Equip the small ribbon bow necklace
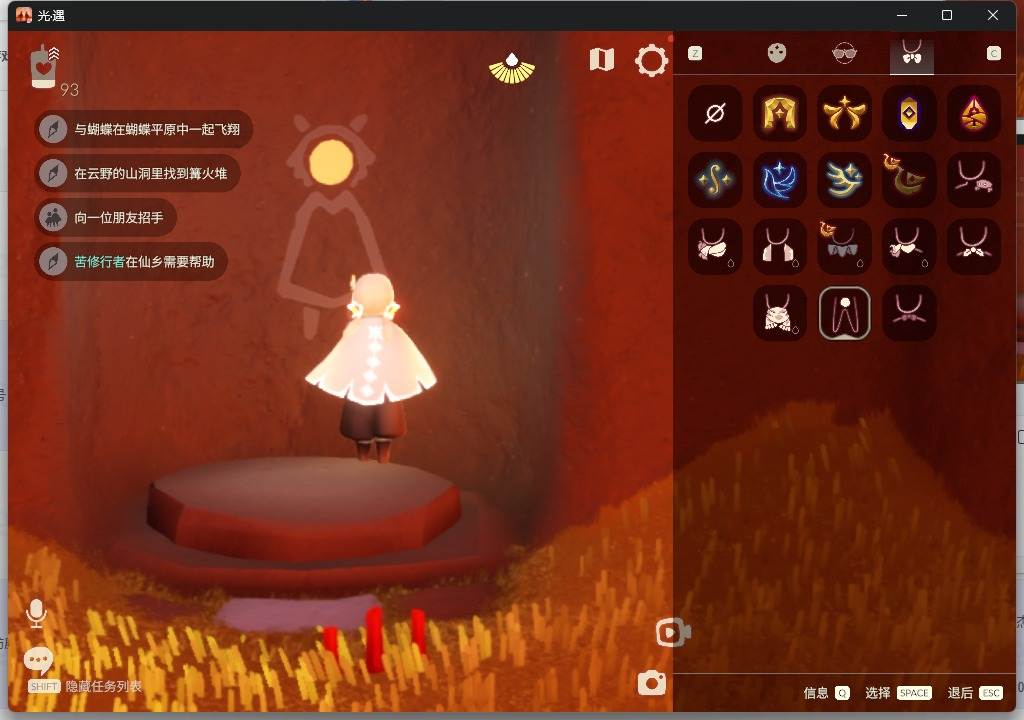This screenshot has width=1024, height=720. (x=974, y=246)
